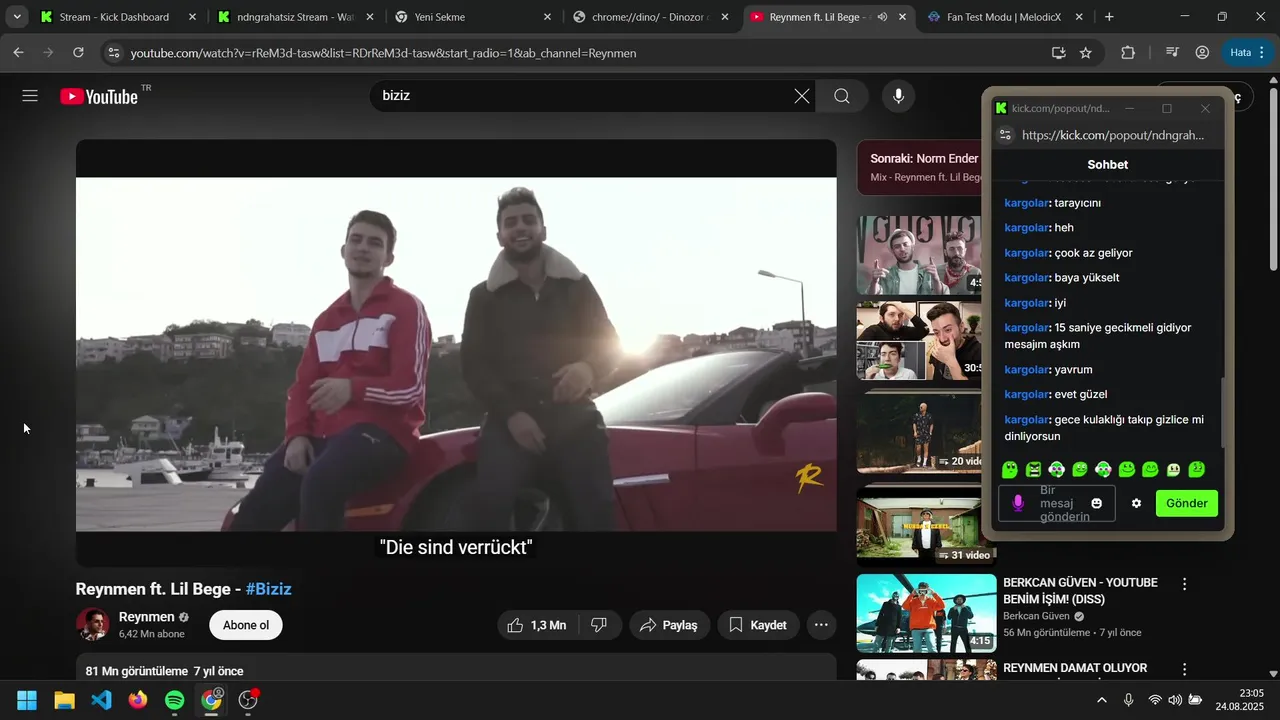Switch to Yeni Sekme tab
The width and height of the screenshot is (1280, 720).
[474, 17]
